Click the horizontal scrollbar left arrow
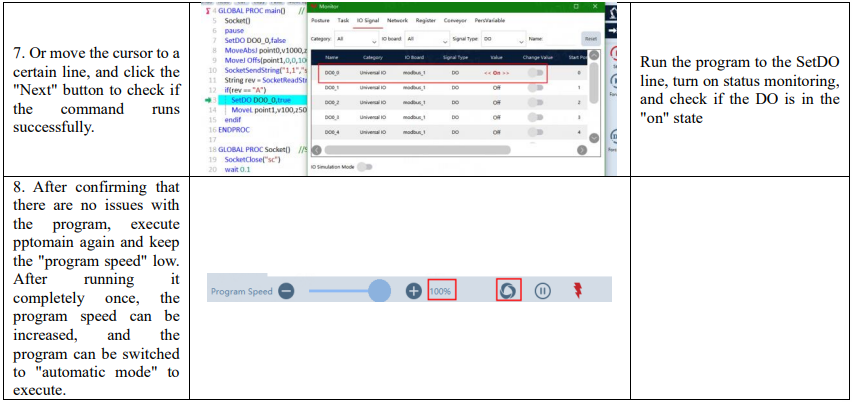 tap(315, 149)
